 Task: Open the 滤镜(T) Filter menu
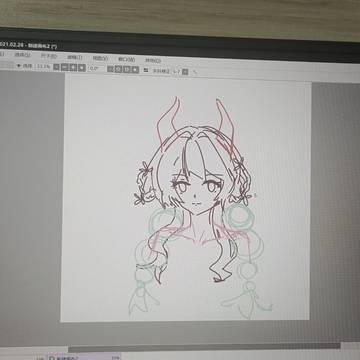click(x=75, y=57)
